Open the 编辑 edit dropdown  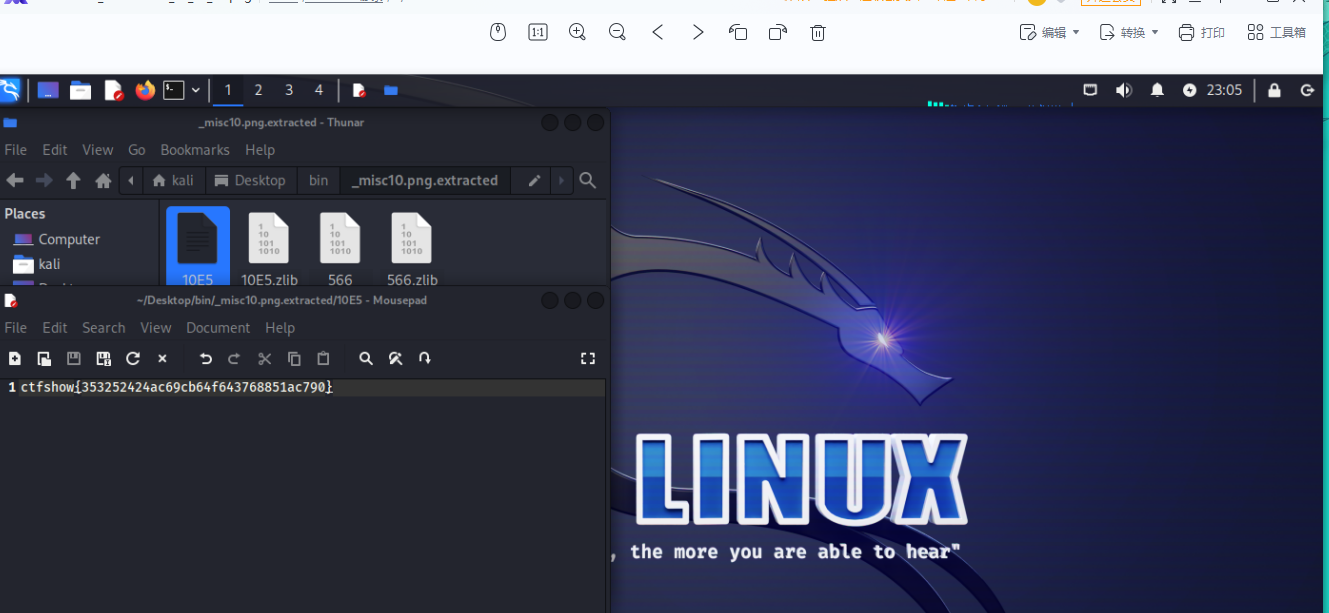coord(1049,32)
